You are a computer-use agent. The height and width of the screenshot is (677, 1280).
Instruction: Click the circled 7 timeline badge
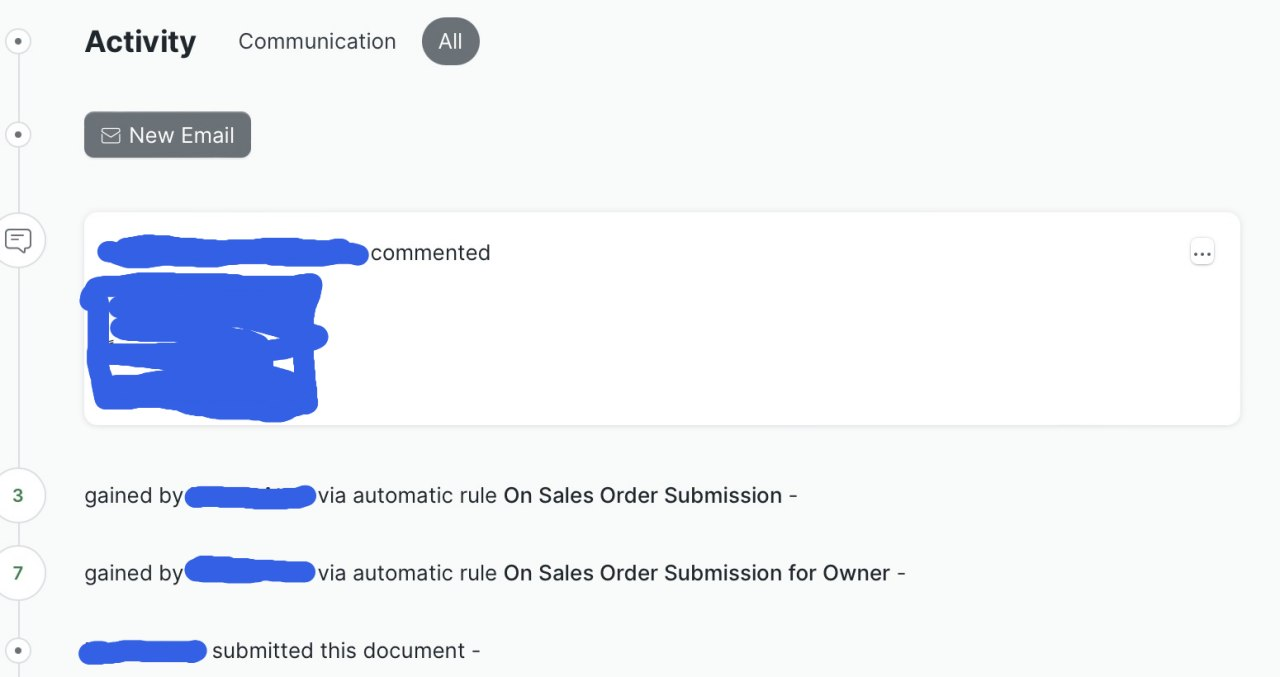pos(22,573)
